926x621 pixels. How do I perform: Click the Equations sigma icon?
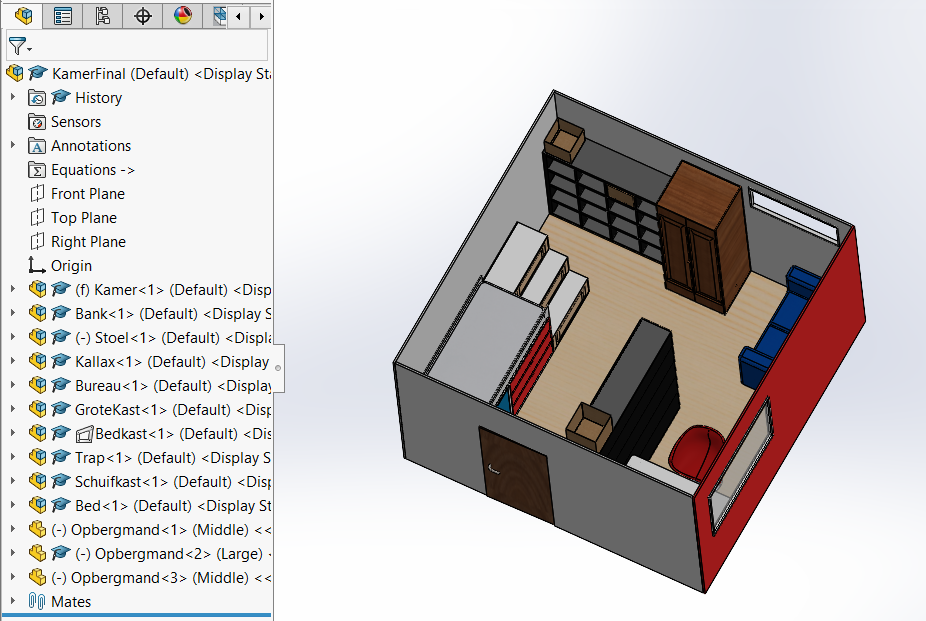click(x=37, y=170)
